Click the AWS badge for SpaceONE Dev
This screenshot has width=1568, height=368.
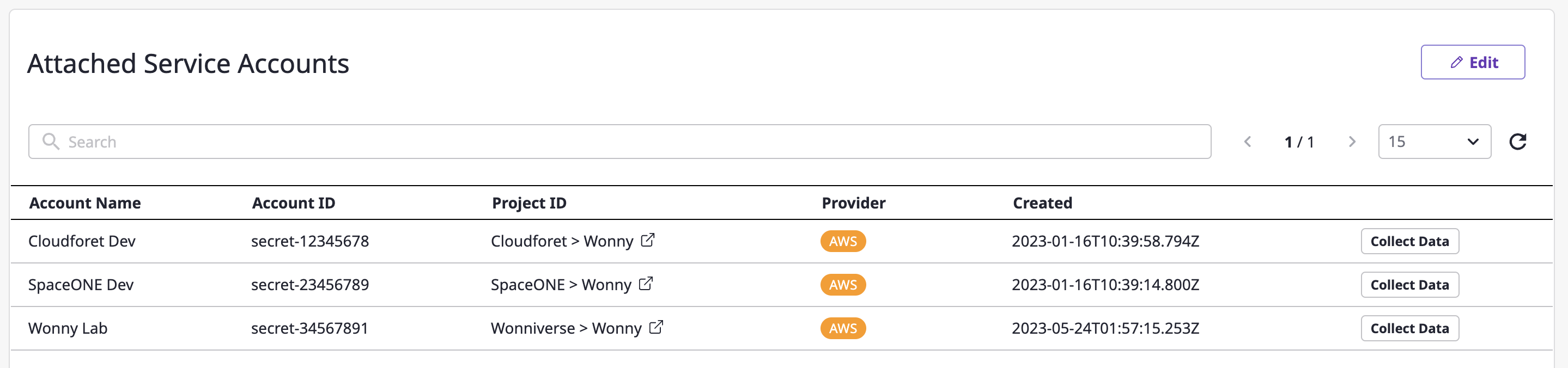[842, 285]
